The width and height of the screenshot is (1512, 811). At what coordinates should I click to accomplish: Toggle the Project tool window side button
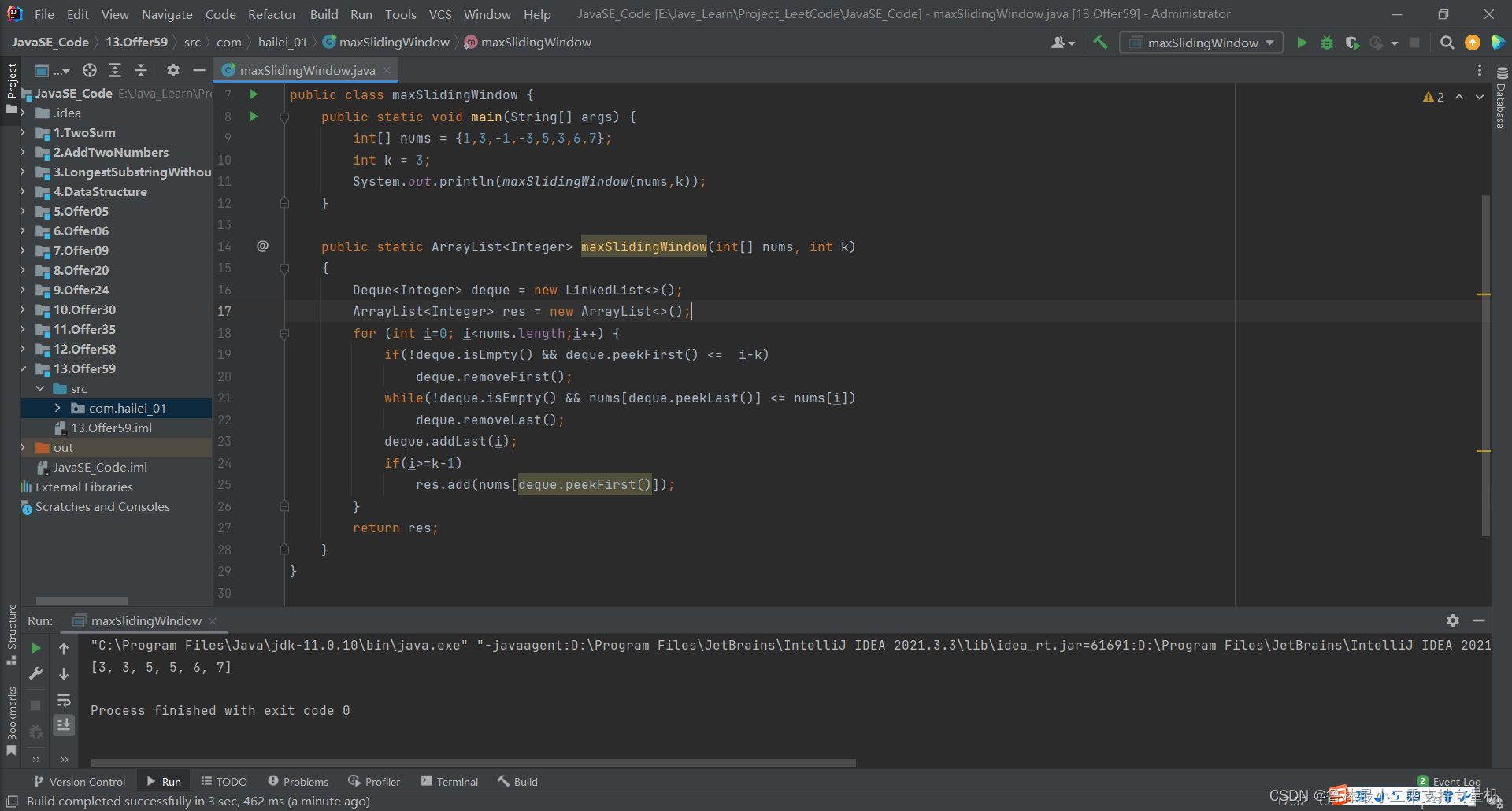(x=11, y=88)
